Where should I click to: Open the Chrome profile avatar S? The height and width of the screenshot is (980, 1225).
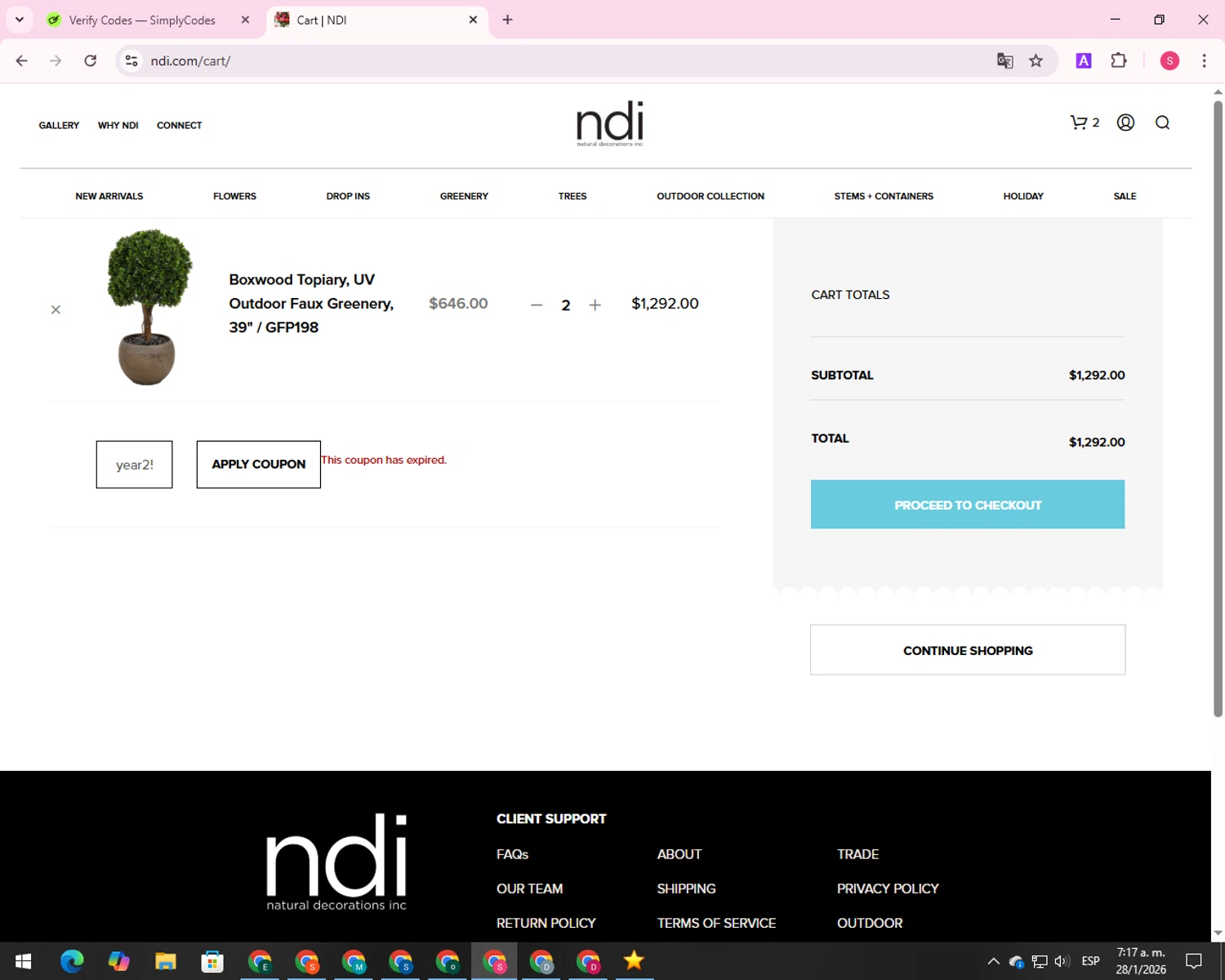(1169, 60)
